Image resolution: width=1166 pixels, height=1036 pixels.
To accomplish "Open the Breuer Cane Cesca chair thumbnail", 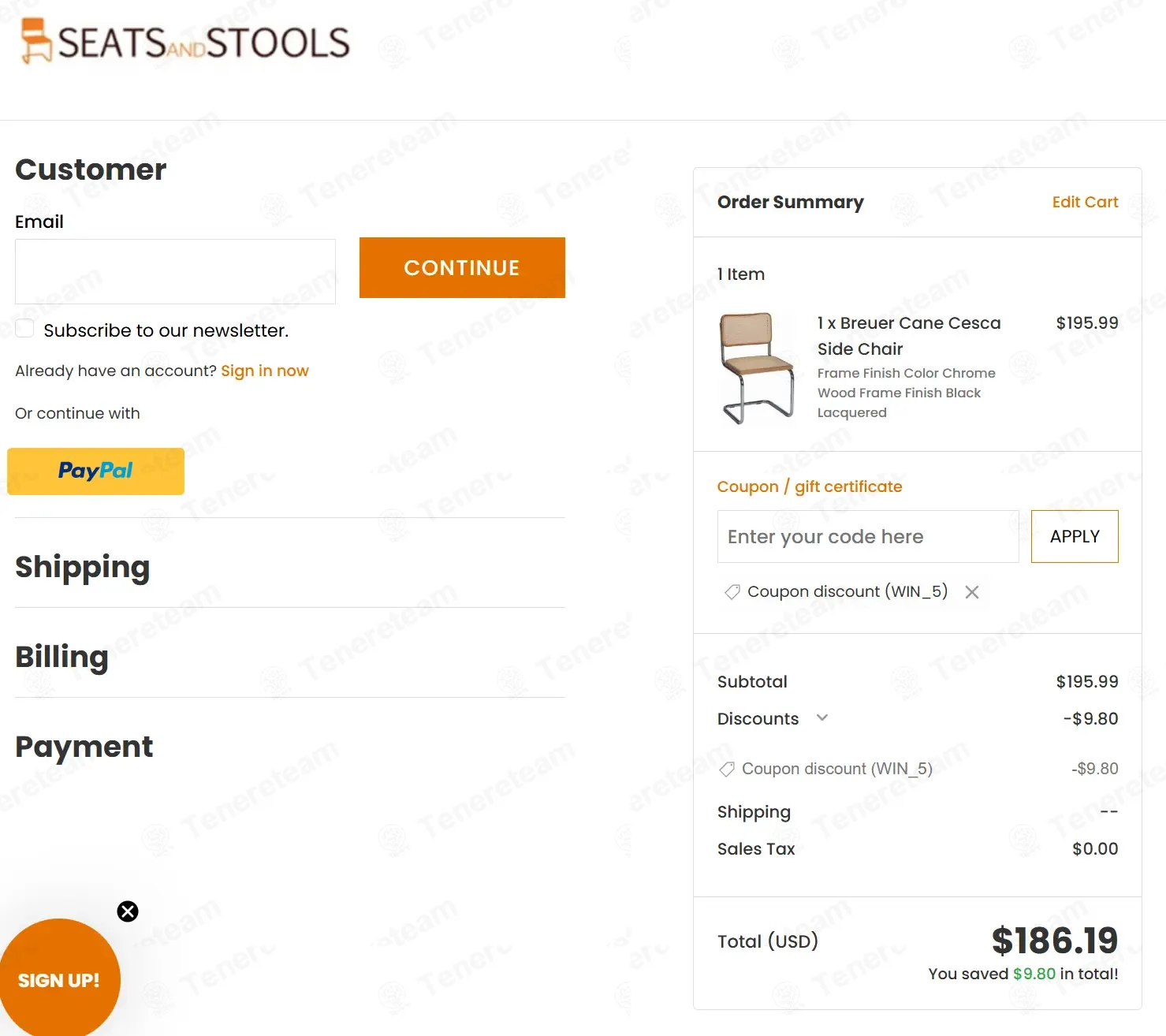I will 758,367.
